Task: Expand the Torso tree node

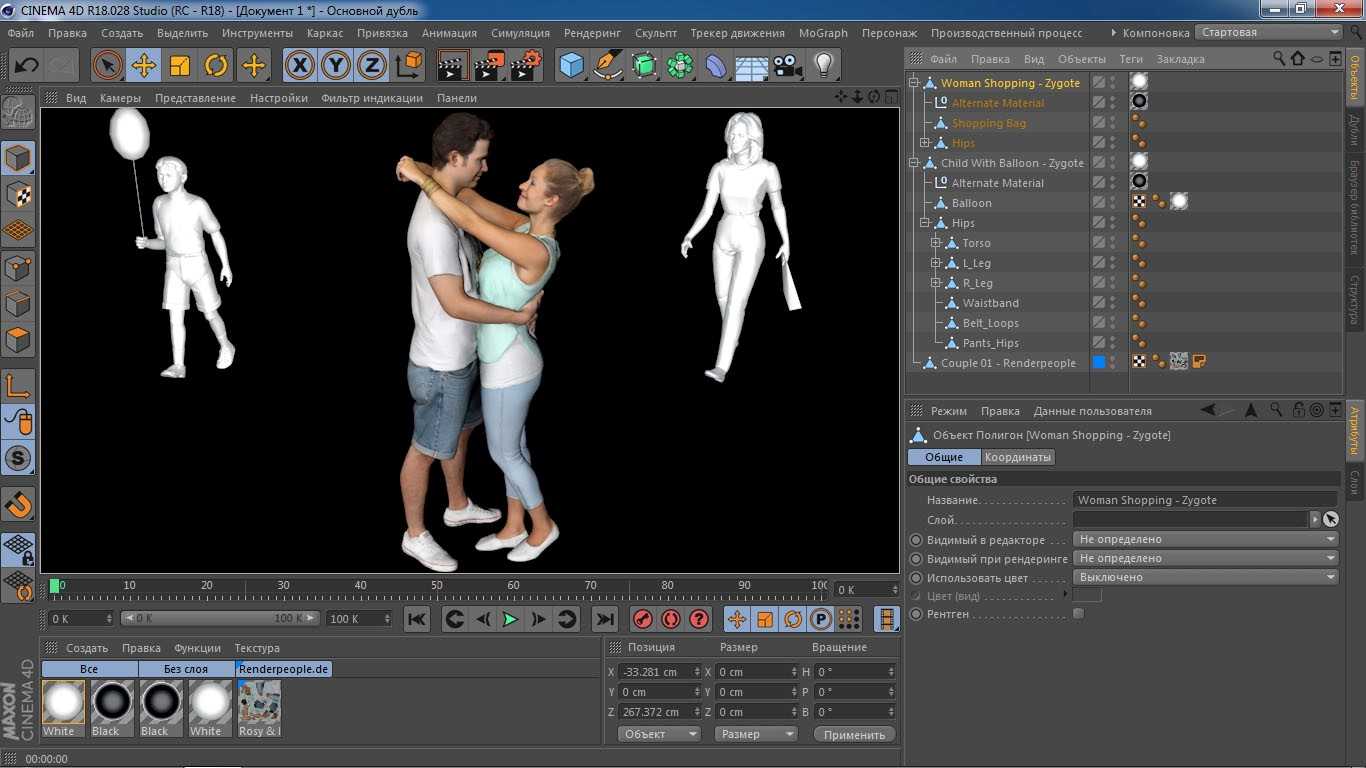Action: coord(936,243)
